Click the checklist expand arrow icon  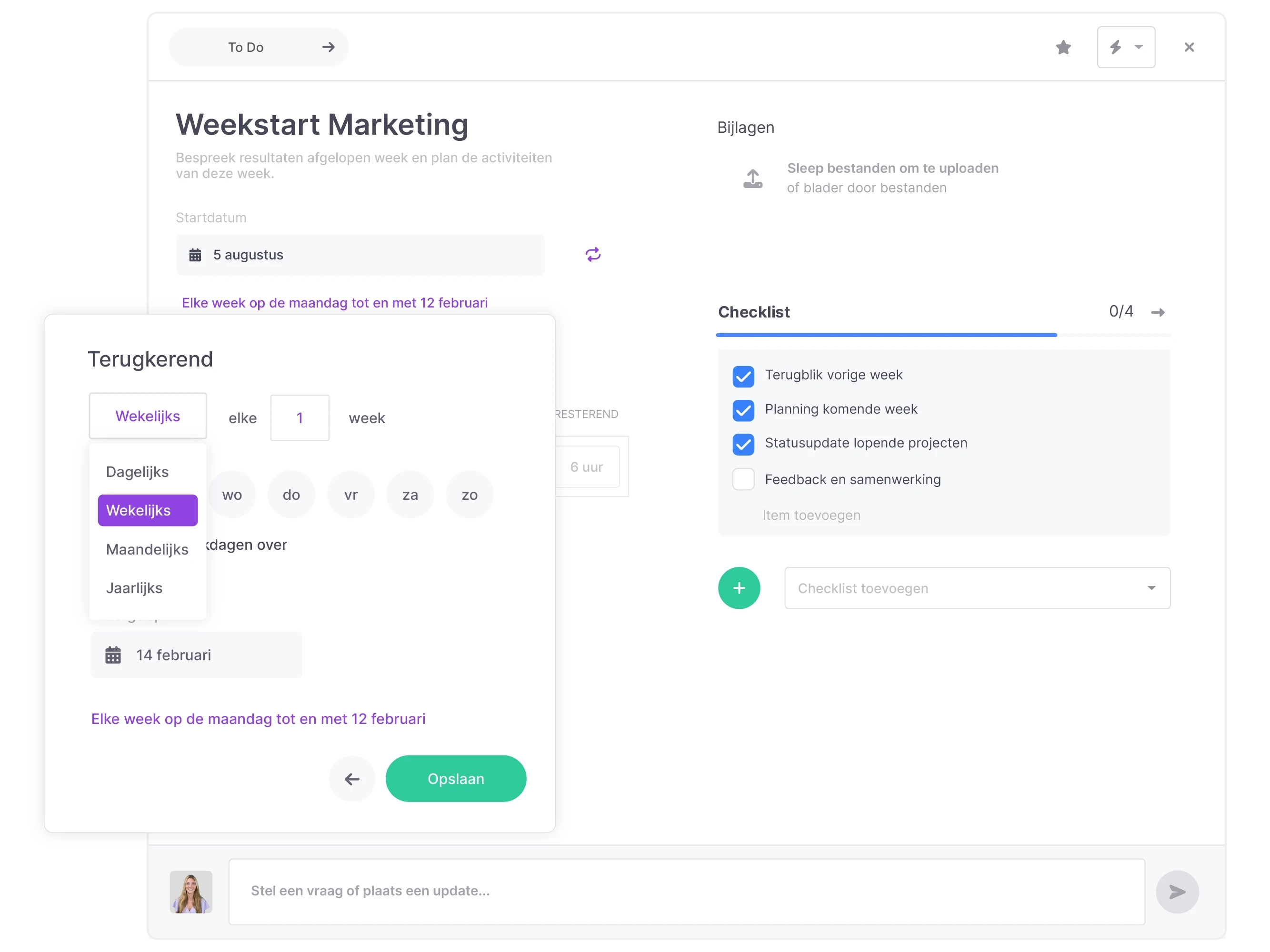tap(1159, 312)
